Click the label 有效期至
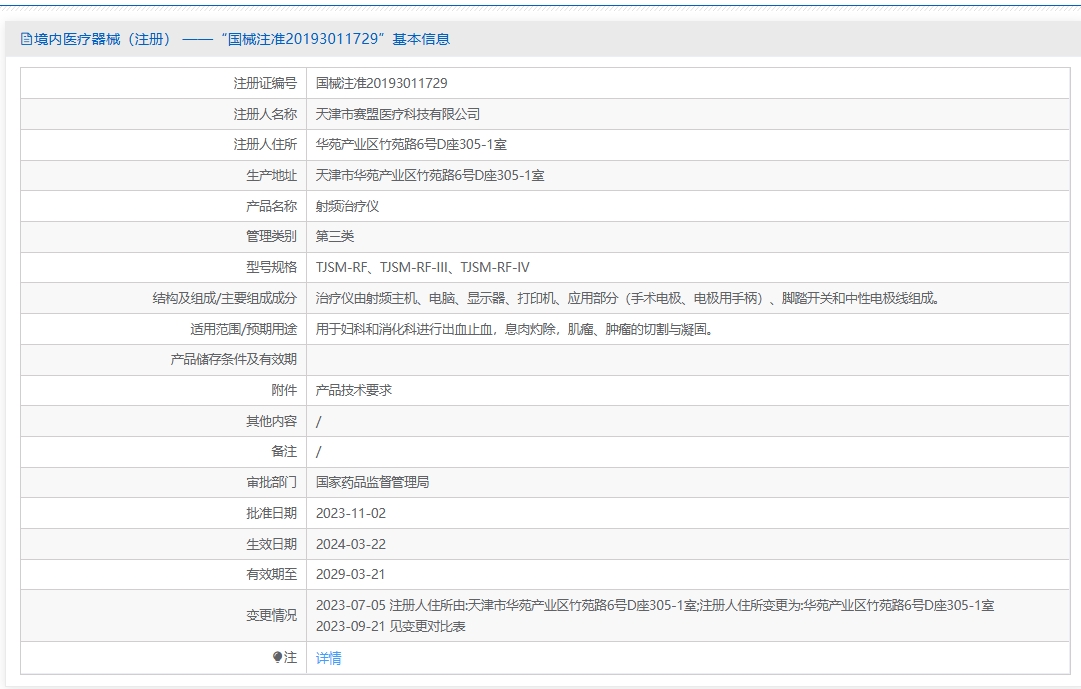The width and height of the screenshot is (1081, 689). click(x=272, y=575)
